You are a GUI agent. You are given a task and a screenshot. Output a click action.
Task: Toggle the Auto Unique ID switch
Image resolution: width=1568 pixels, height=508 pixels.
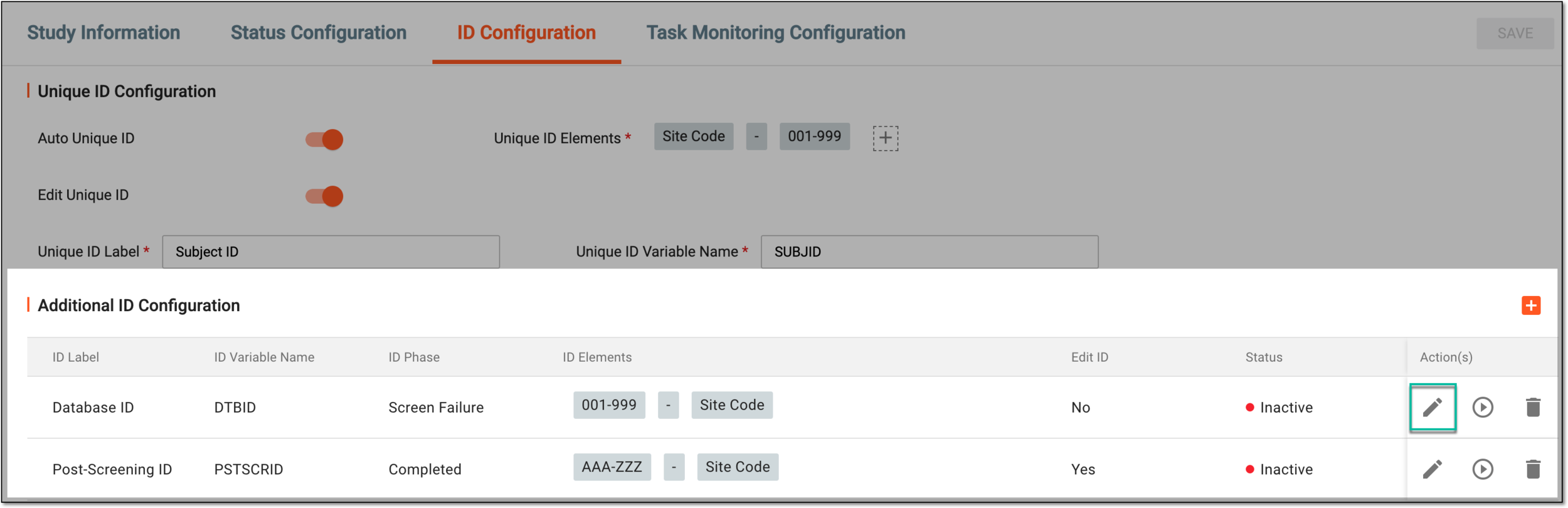[324, 139]
